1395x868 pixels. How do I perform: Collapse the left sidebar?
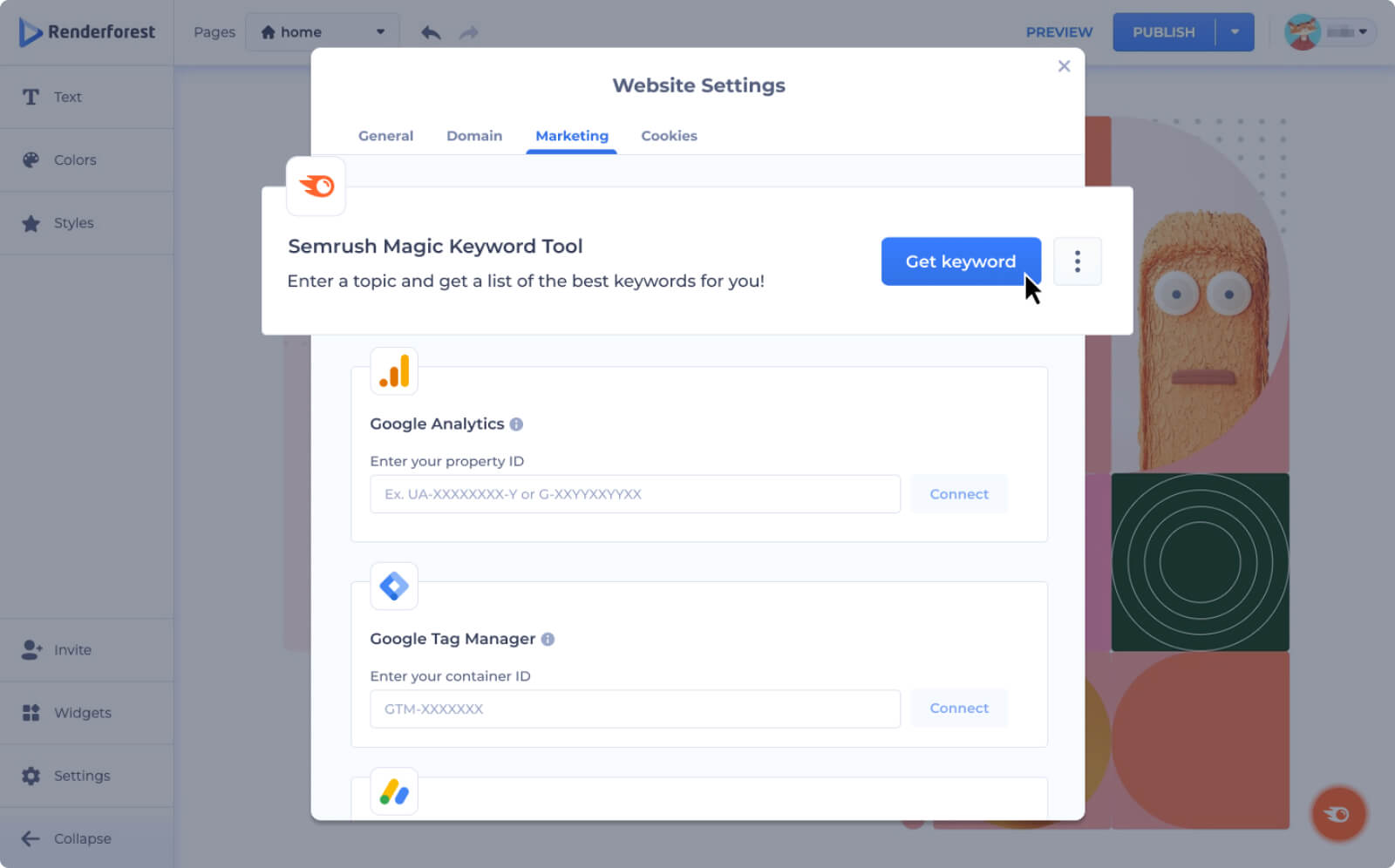[68, 838]
